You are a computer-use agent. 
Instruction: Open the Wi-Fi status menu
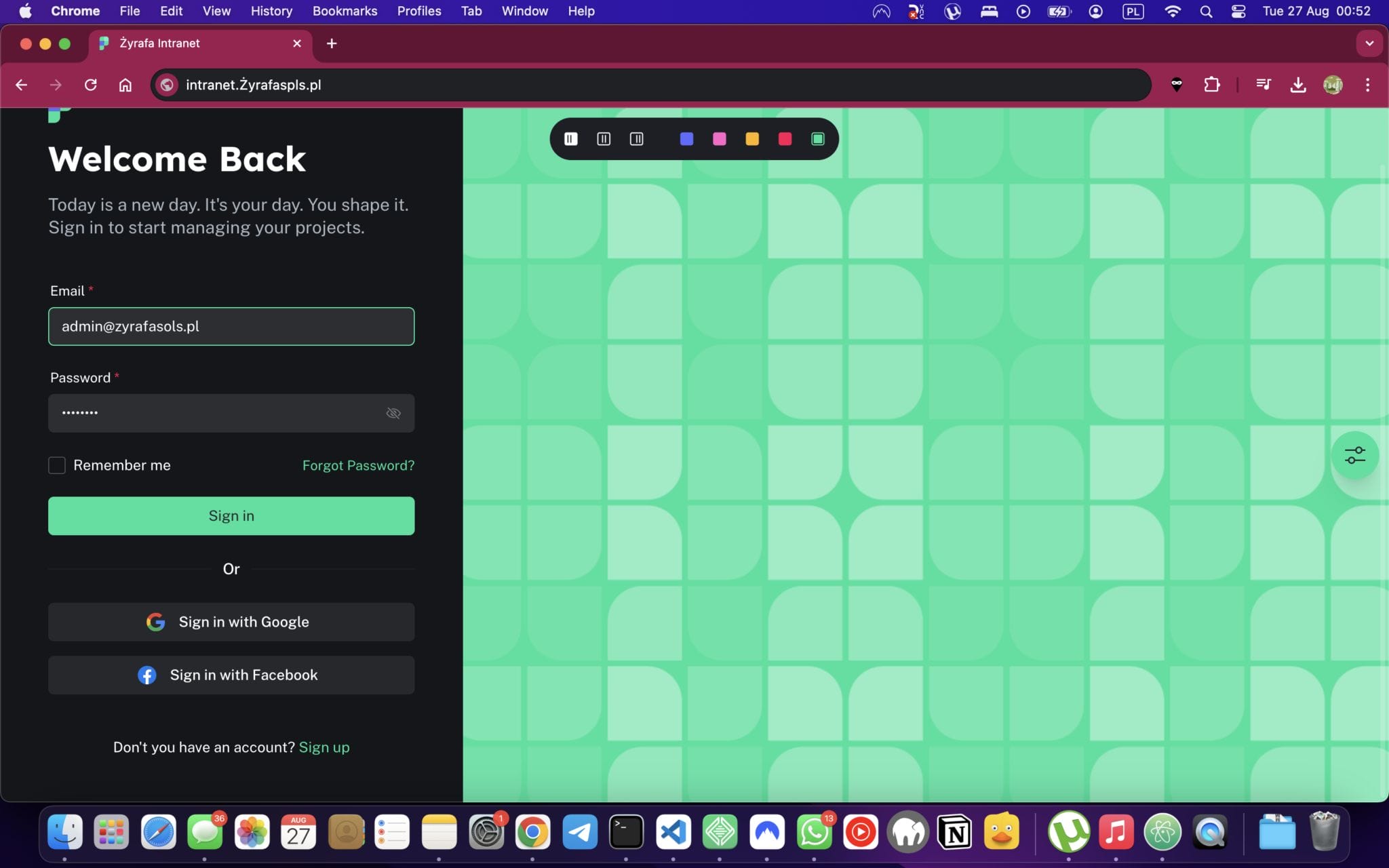click(1173, 11)
